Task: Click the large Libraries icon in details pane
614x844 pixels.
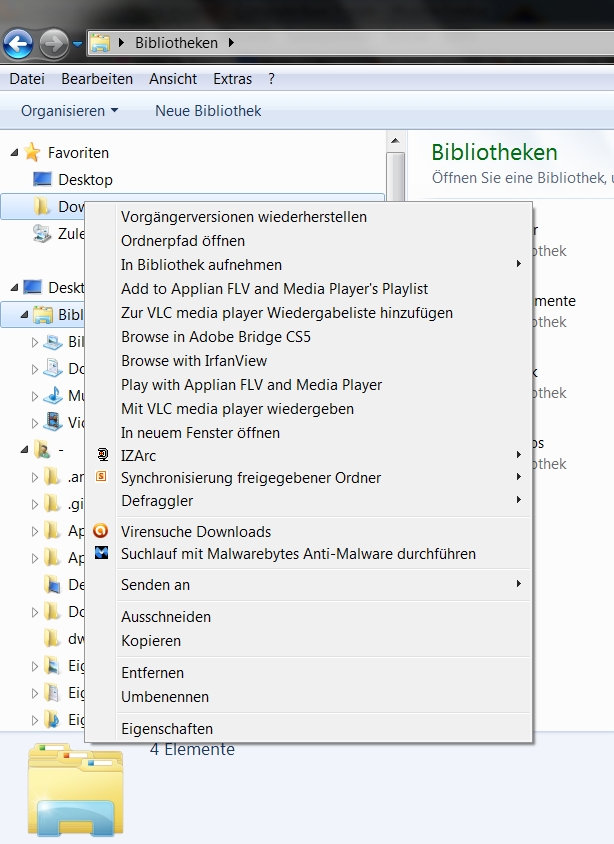Action: [75, 789]
